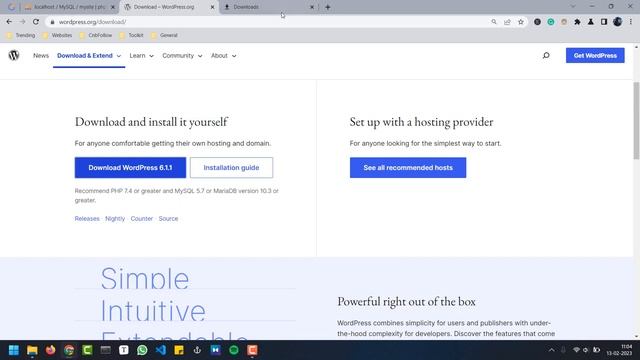The width and height of the screenshot is (640, 360).
Task: Click the zoom magnifier icon in address bar
Action: (494, 22)
